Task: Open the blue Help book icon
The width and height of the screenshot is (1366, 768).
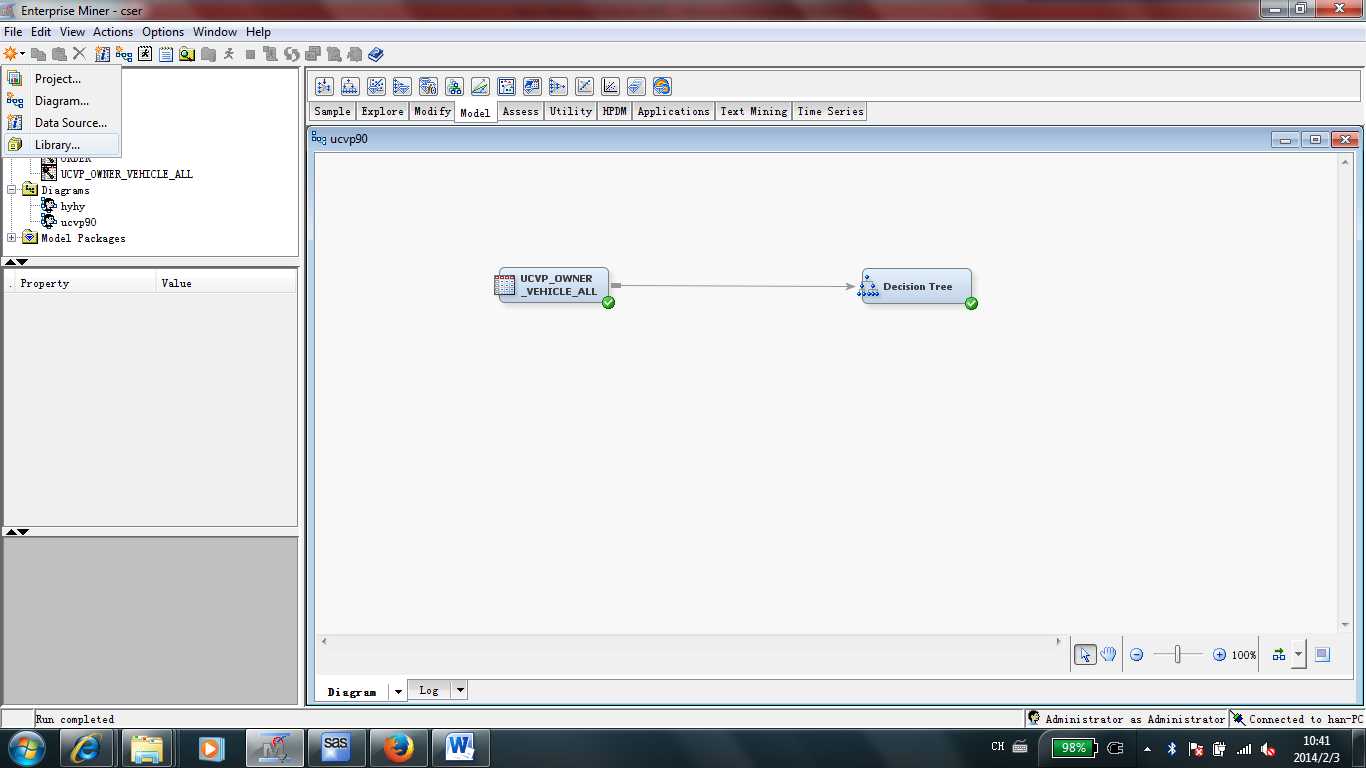Action: coord(375,54)
